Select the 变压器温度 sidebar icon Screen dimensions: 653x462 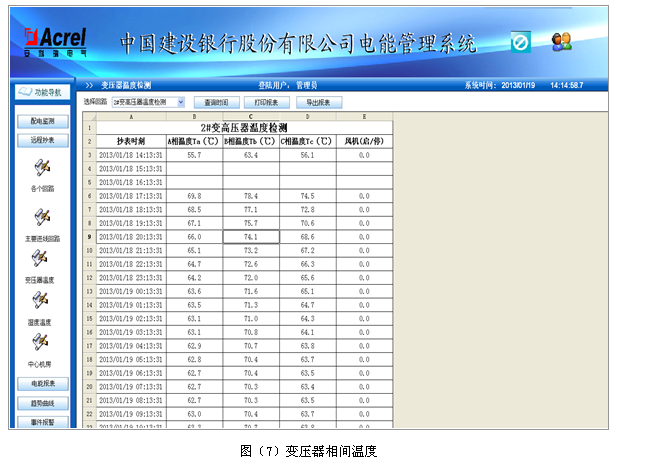(40, 258)
